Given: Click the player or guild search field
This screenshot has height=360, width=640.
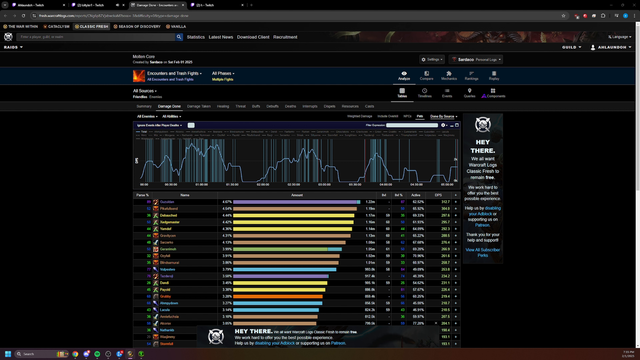Looking at the screenshot, I should pyautogui.click(x=96, y=37).
